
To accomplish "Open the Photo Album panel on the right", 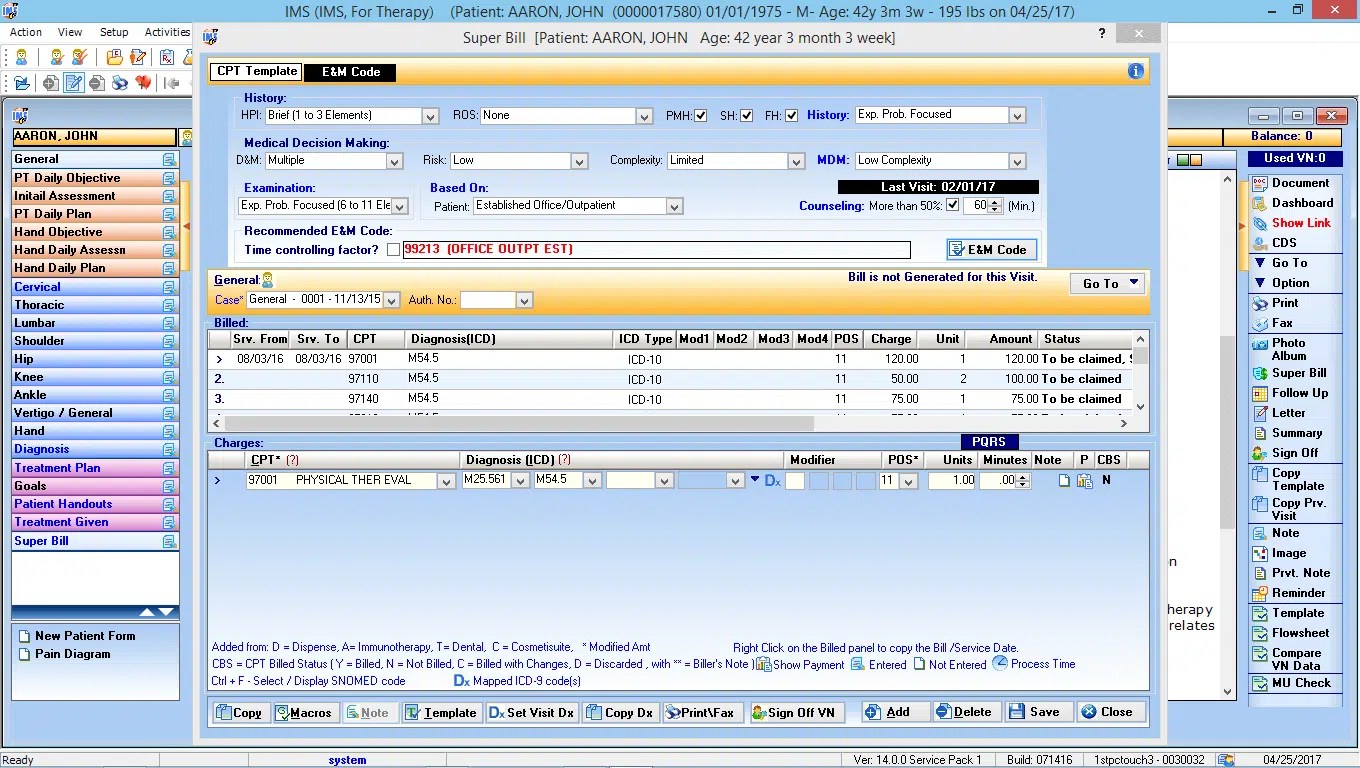I will click(x=1294, y=348).
